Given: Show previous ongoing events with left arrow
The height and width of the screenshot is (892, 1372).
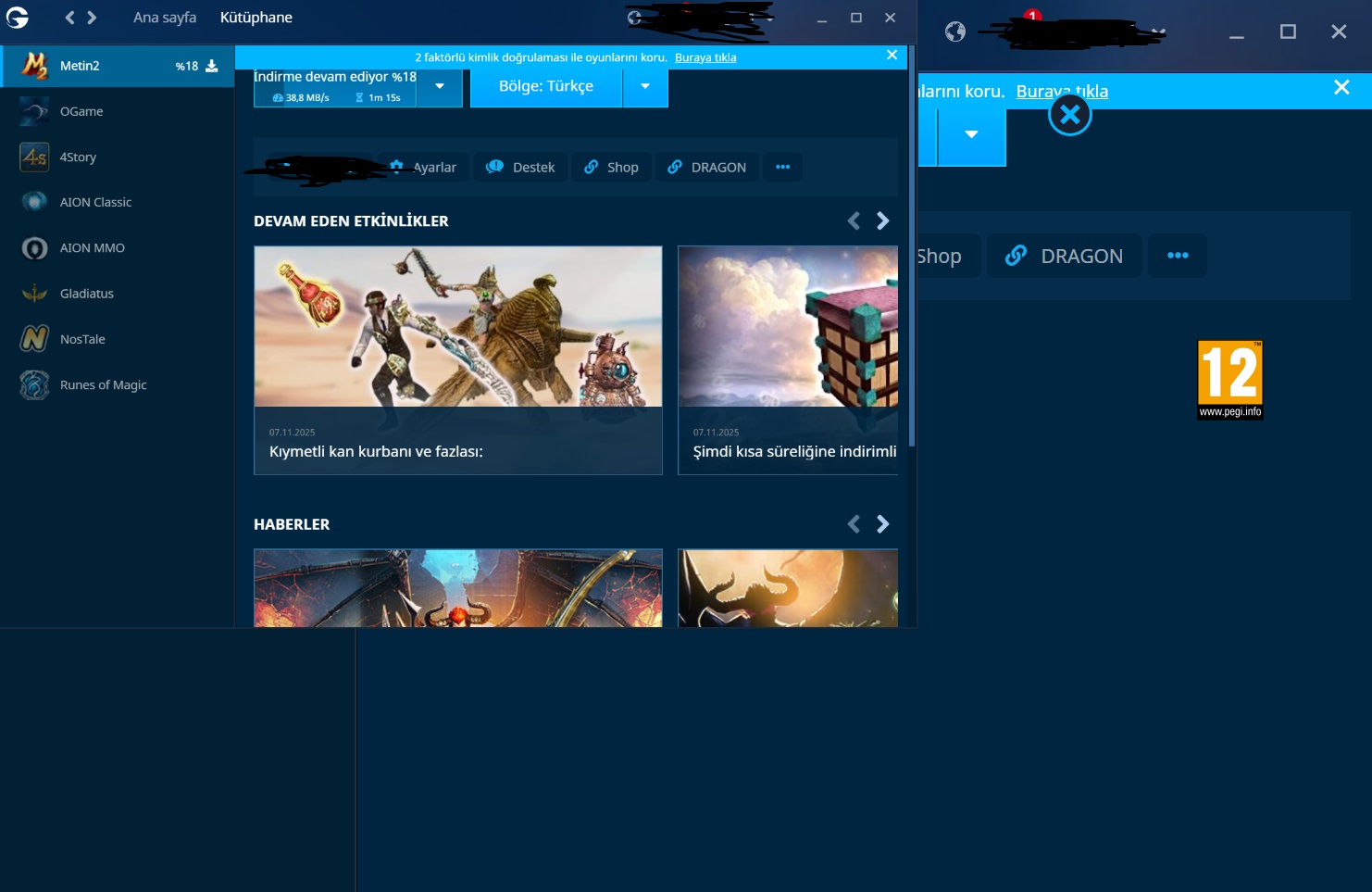Looking at the screenshot, I should (854, 220).
